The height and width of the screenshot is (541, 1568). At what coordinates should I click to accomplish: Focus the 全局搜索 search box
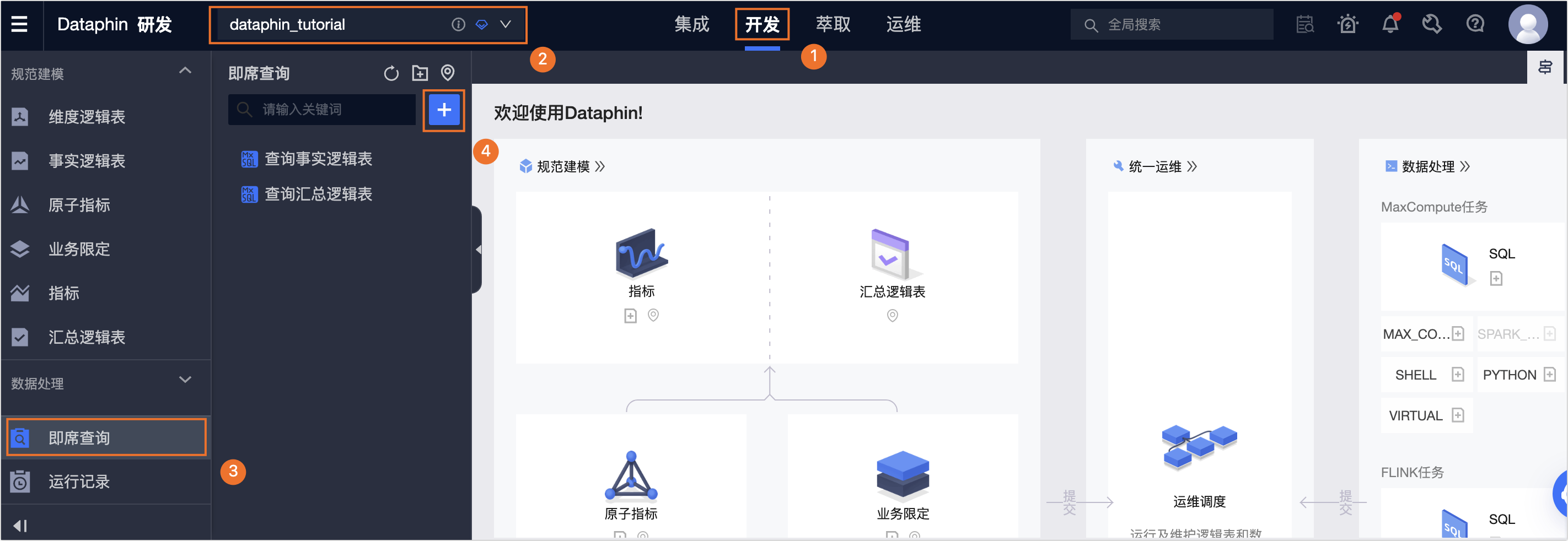(x=1172, y=25)
